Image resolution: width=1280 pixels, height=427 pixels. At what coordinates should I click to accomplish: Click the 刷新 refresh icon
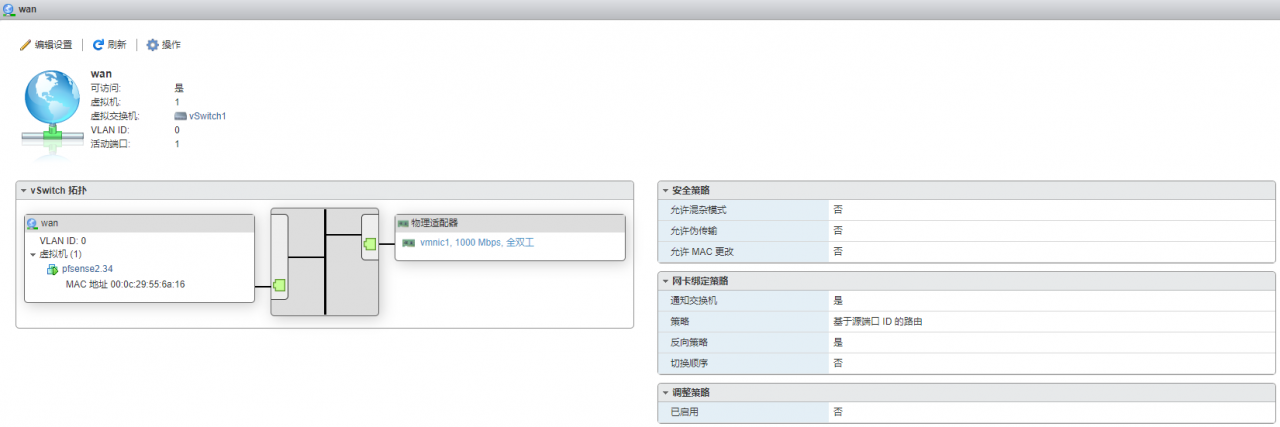point(99,45)
